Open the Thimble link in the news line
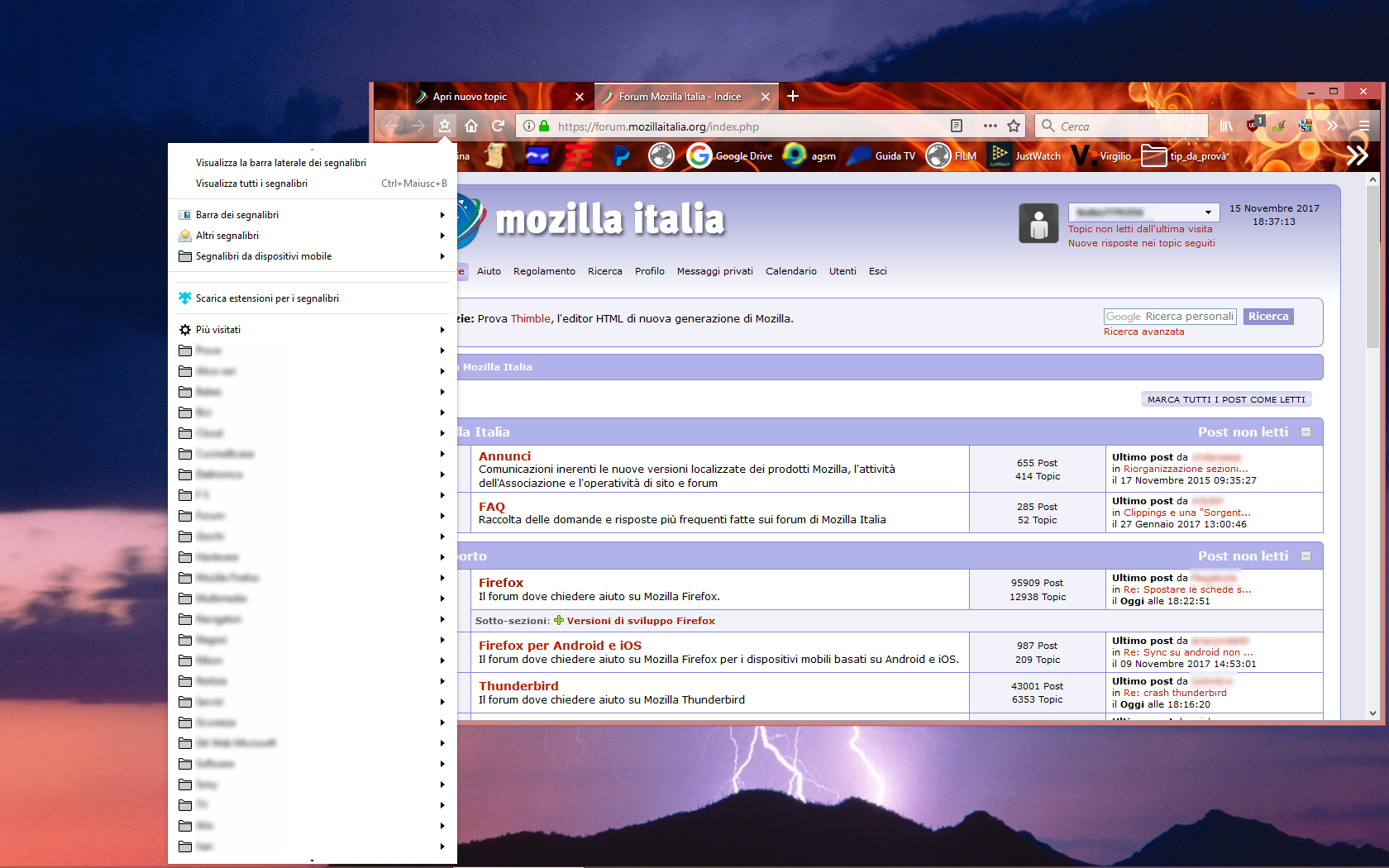Viewport: 1389px width, 868px height. pos(530,318)
